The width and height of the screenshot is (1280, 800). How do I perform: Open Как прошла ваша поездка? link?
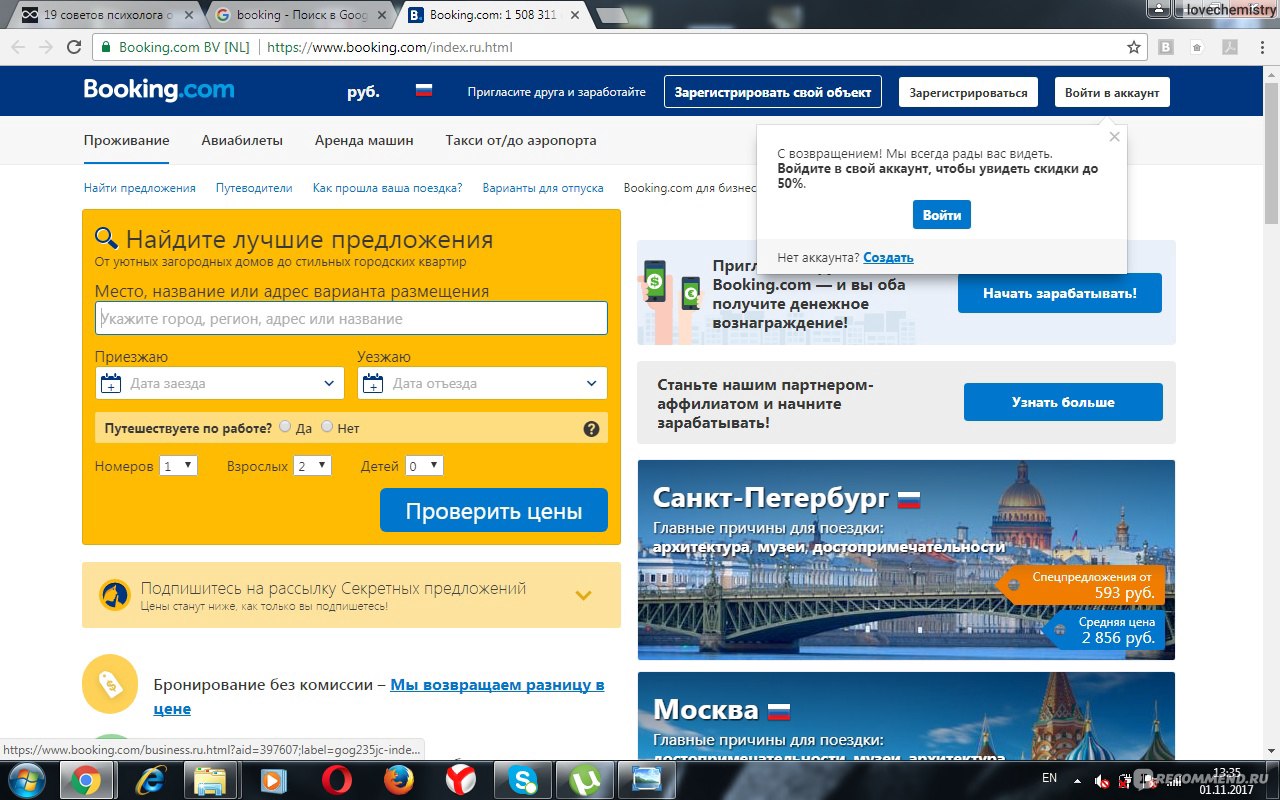pos(387,188)
